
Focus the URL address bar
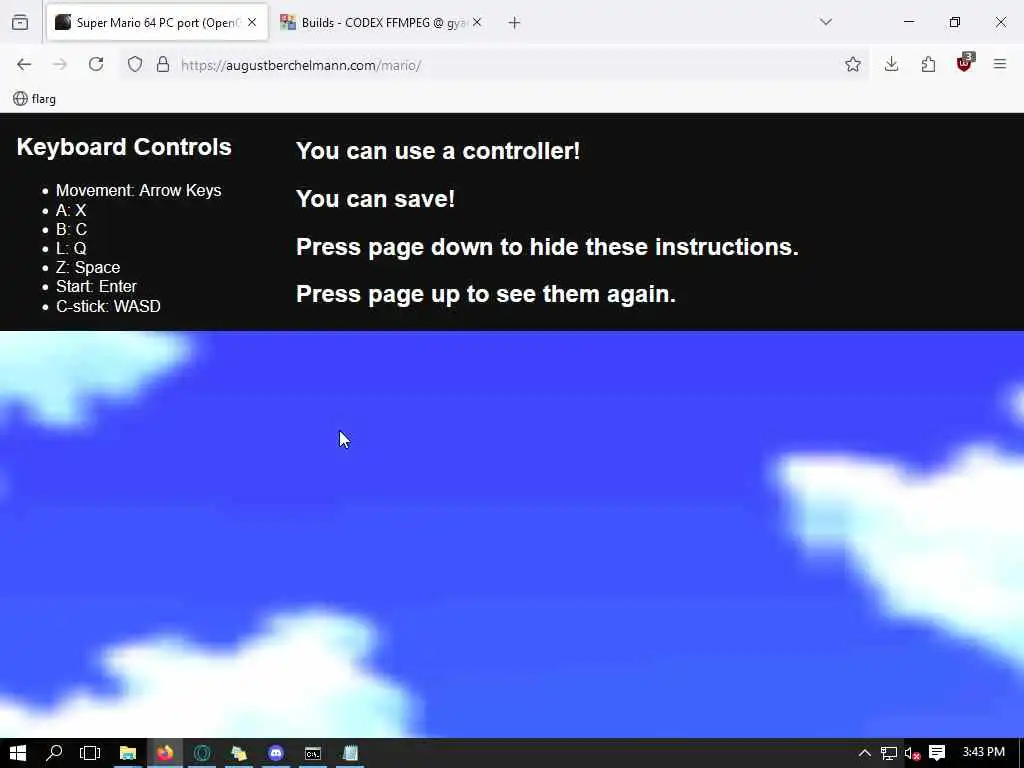click(x=496, y=65)
